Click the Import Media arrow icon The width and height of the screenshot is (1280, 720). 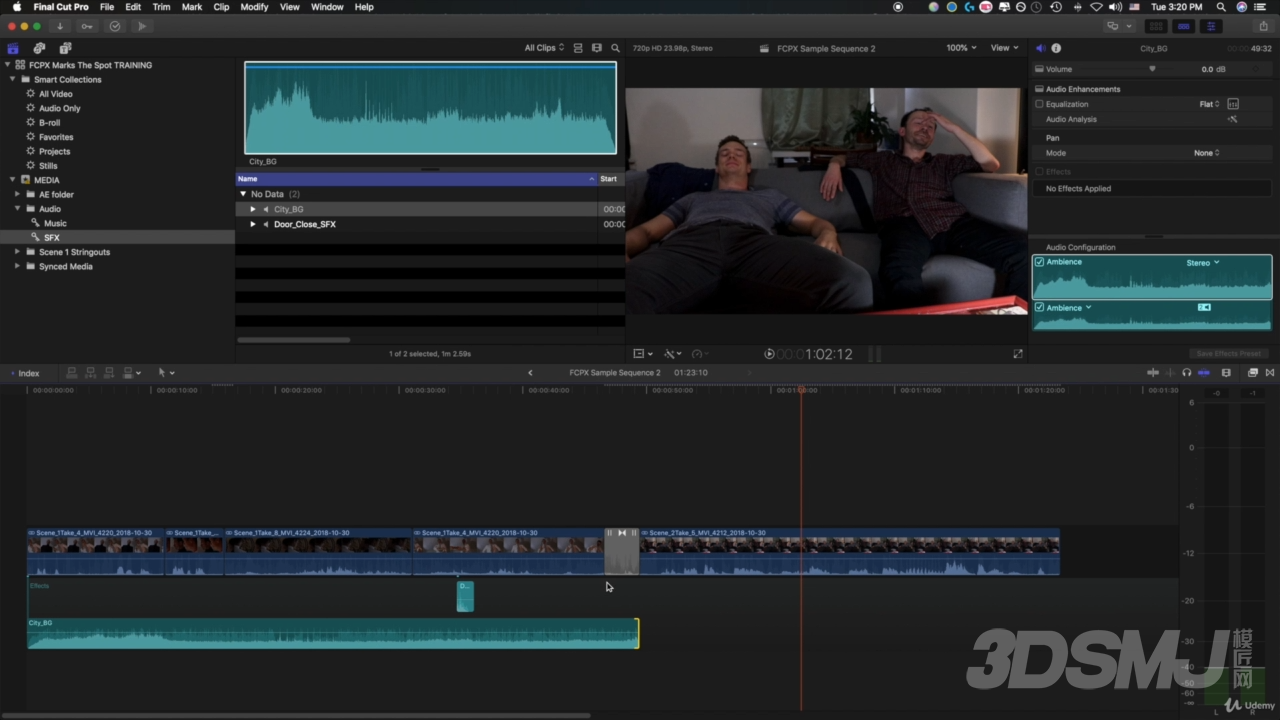60,26
